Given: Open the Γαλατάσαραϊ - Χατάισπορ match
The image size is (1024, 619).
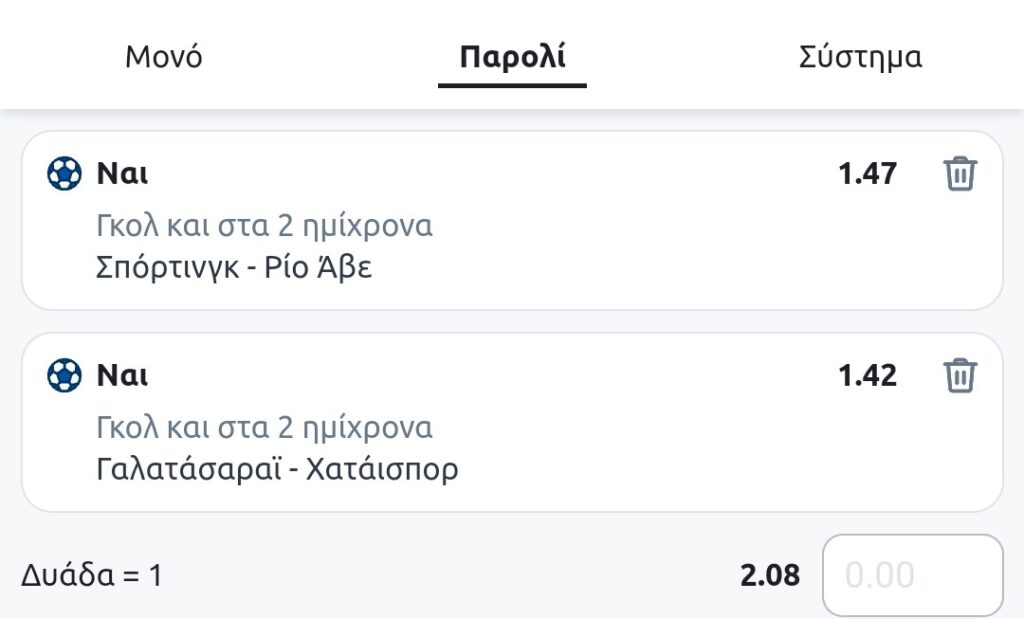Looking at the screenshot, I should 277,469.
